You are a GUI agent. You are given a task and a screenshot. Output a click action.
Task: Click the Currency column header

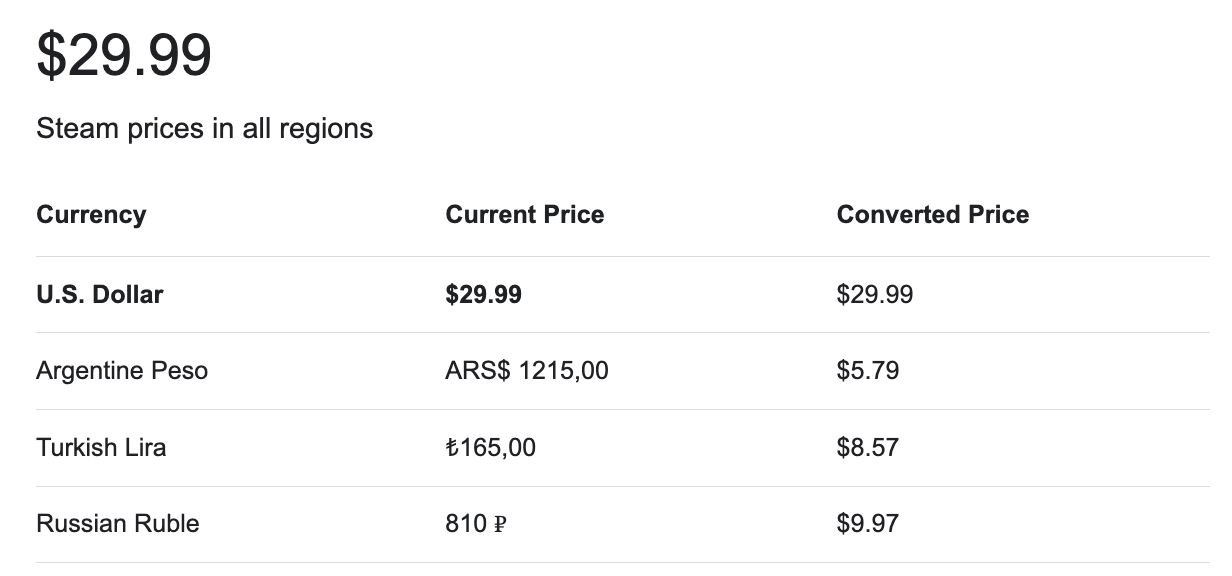tap(91, 215)
